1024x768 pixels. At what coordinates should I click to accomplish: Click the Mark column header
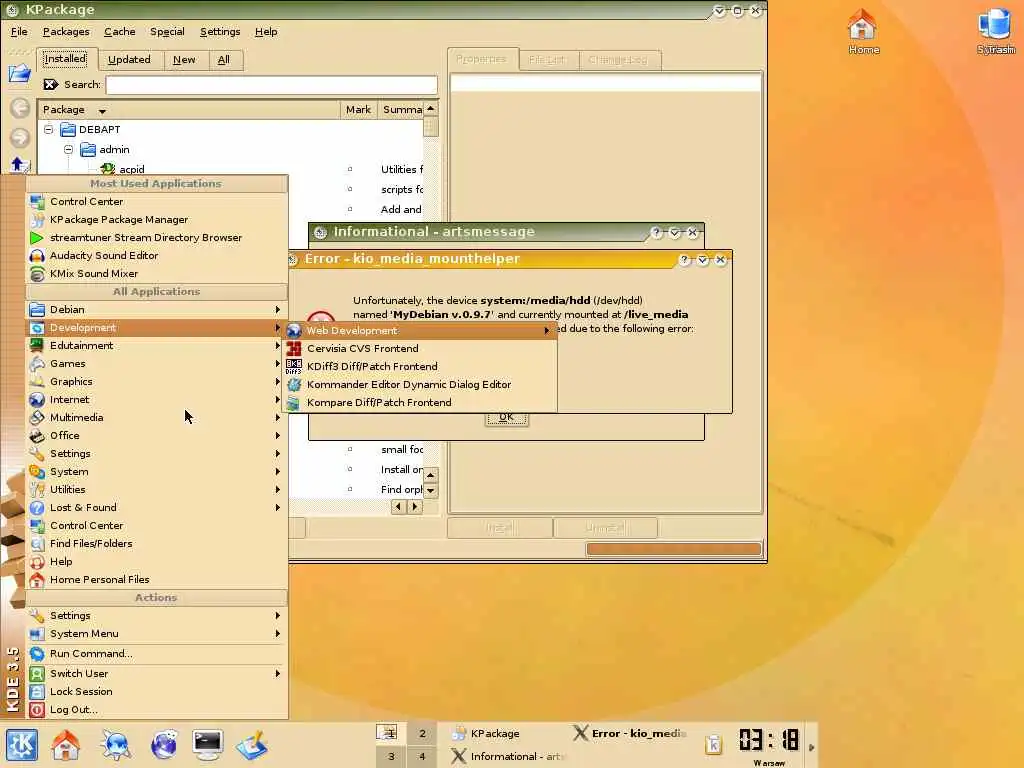pos(359,110)
